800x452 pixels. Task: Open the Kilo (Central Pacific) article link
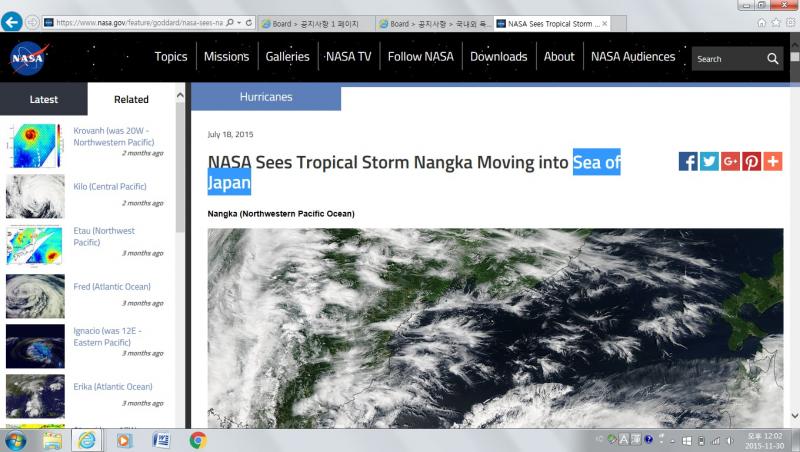click(x=110, y=187)
